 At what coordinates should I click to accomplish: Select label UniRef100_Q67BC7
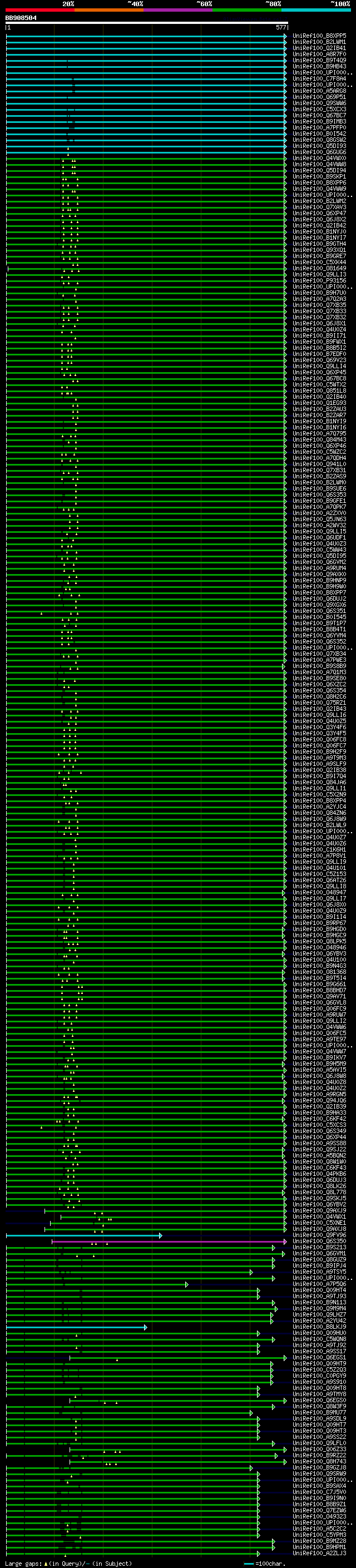[x=319, y=116]
